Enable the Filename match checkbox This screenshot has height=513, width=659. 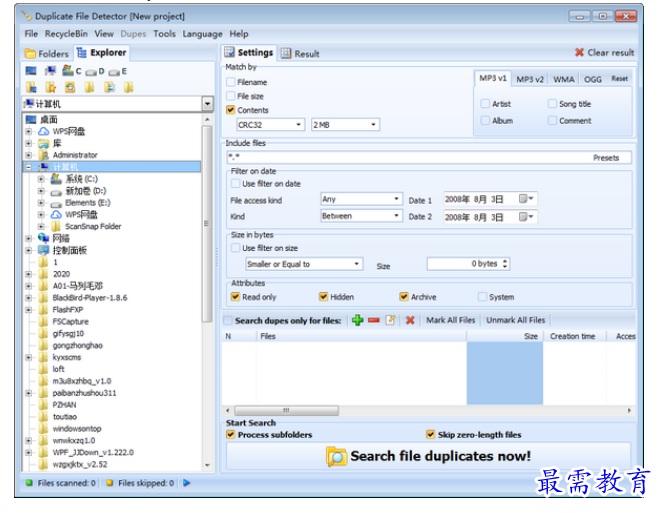(231, 82)
